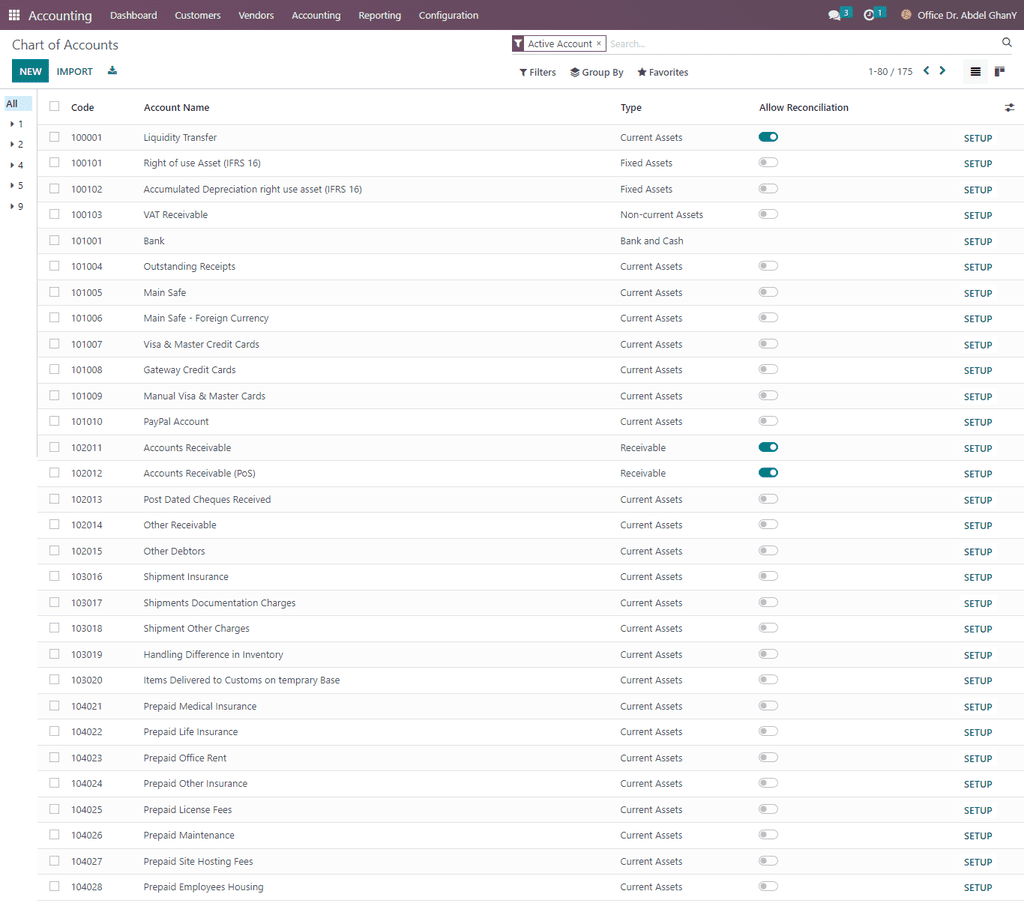Click Bank and Cash type cell
Screen dimensions: 1024x903
tap(652, 241)
